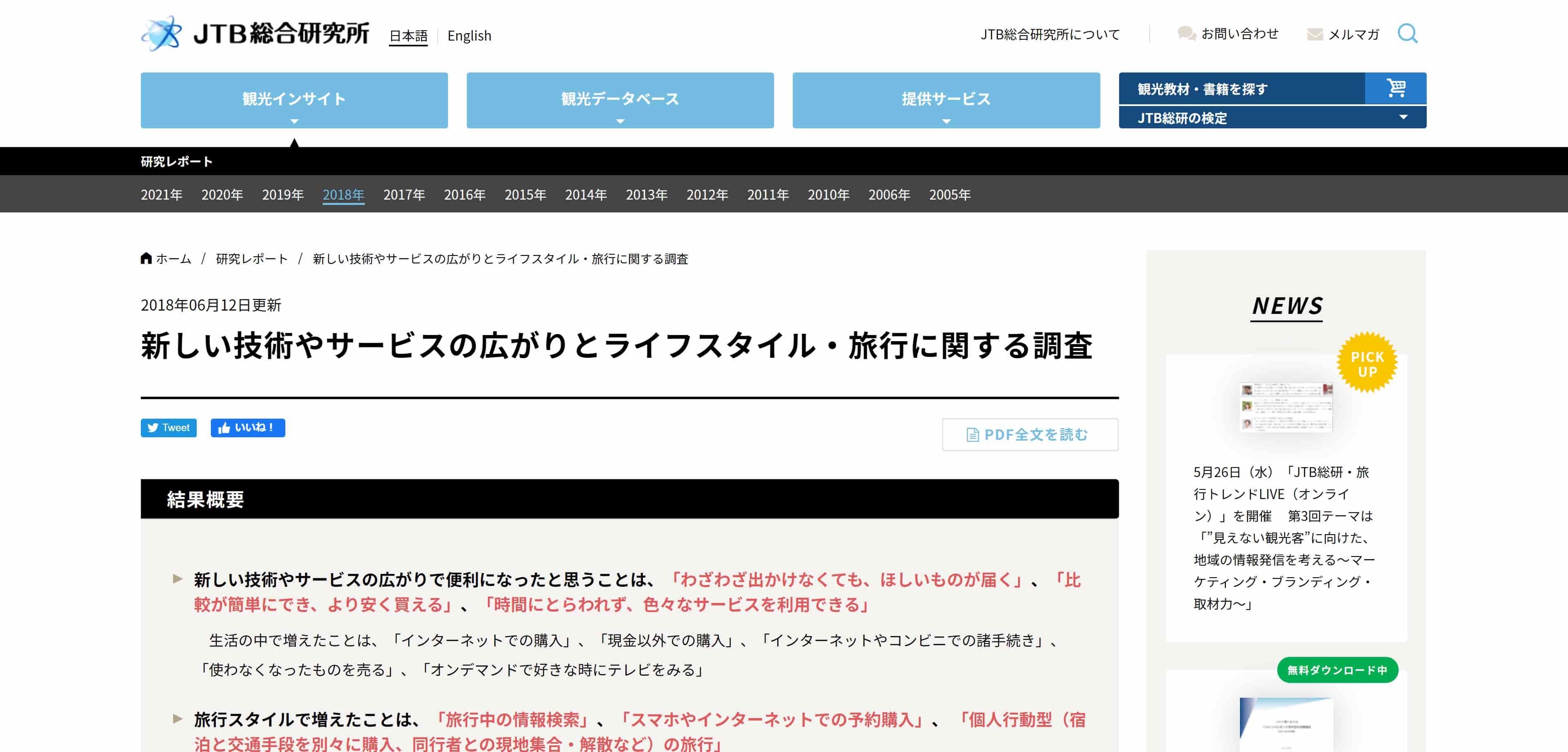Click the Tweet button with bird icon
This screenshot has height=752, width=1568.
(169, 428)
